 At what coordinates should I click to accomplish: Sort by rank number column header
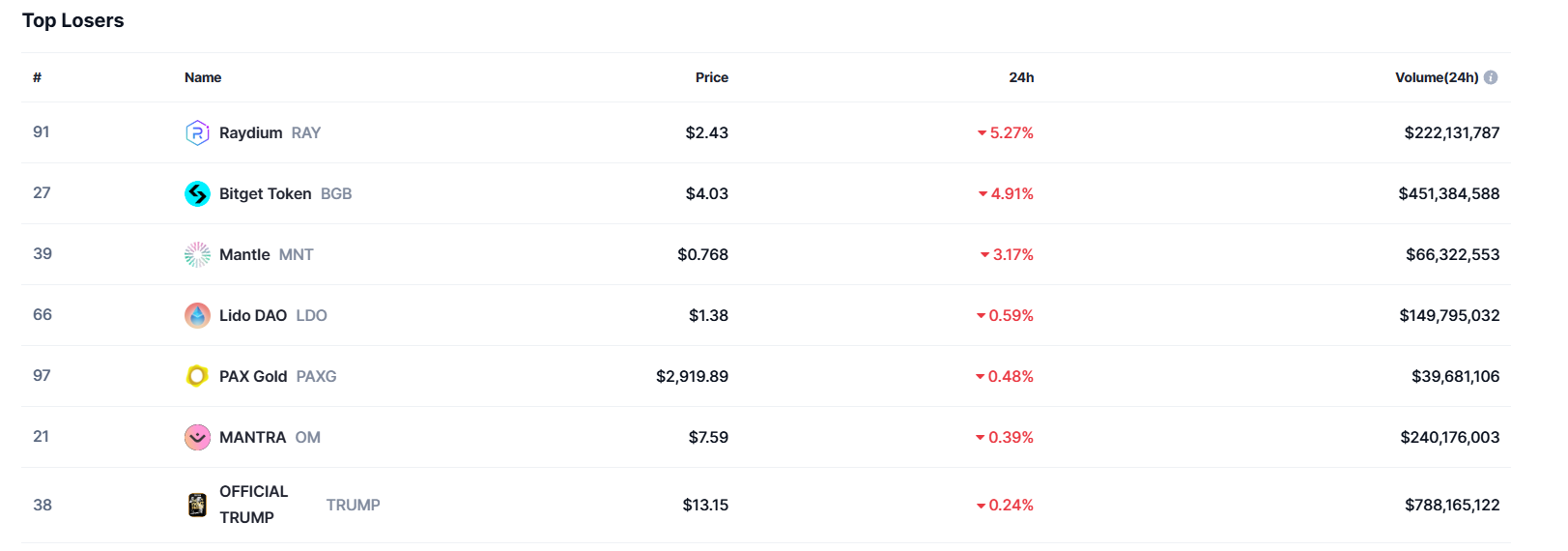coord(37,77)
